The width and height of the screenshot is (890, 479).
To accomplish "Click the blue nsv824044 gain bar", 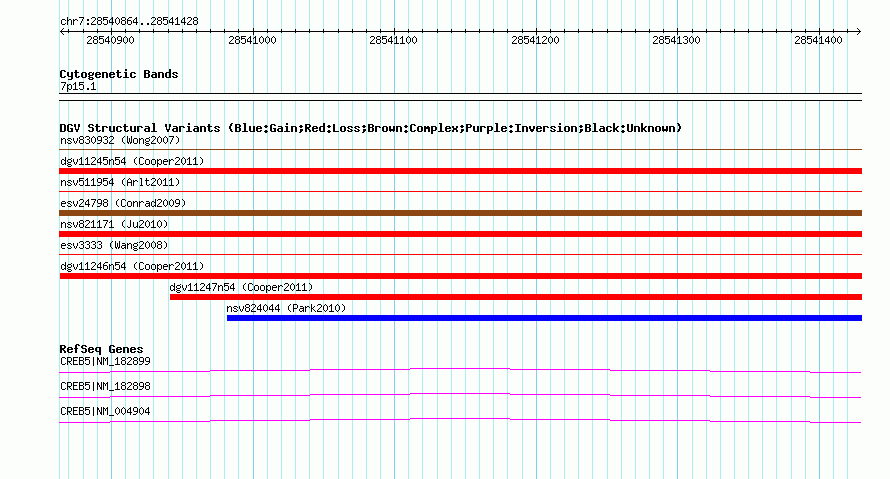I will 544,318.
